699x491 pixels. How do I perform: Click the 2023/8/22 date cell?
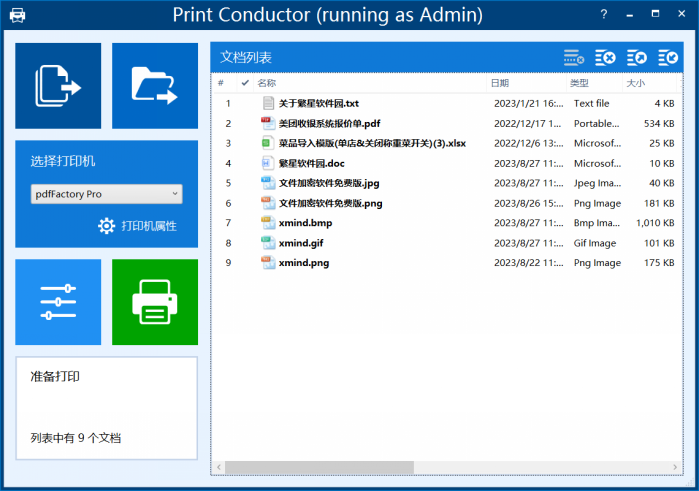click(528, 263)
